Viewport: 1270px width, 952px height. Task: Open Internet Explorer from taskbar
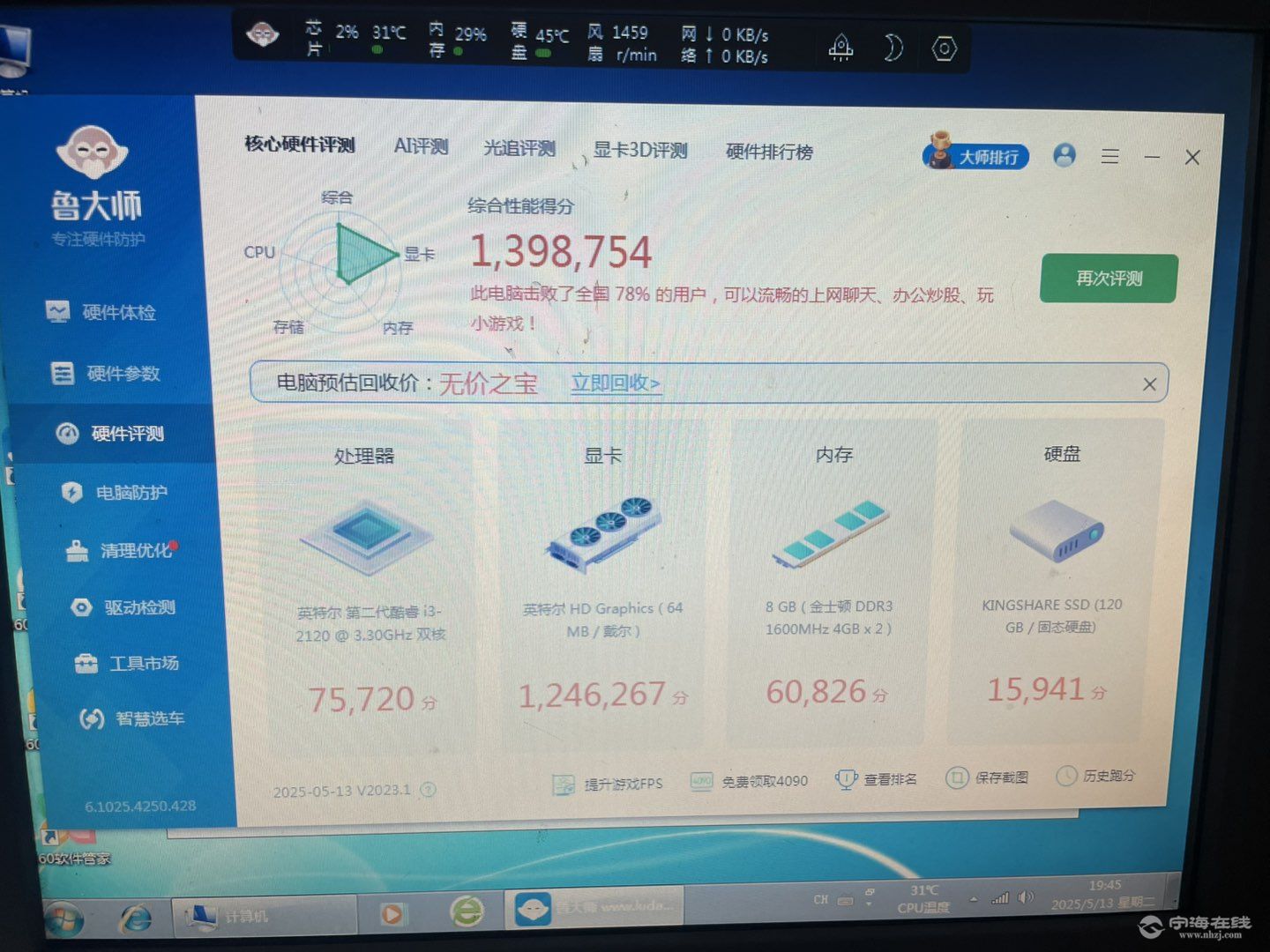135,919
